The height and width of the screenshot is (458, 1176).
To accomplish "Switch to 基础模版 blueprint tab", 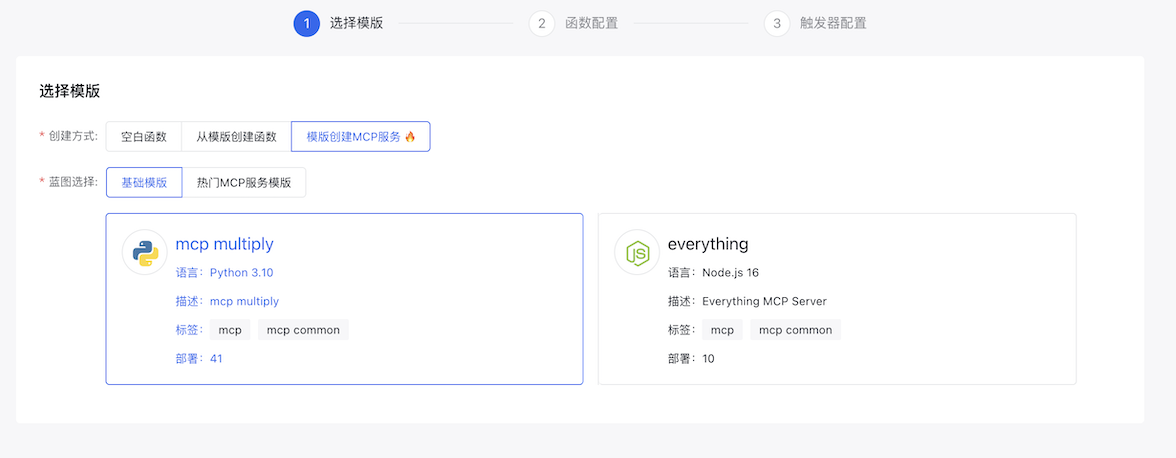I will [144, 183].
